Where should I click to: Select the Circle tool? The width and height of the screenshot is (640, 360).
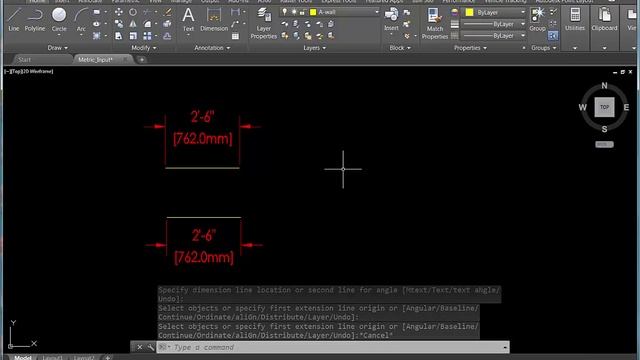pos(59,20)
